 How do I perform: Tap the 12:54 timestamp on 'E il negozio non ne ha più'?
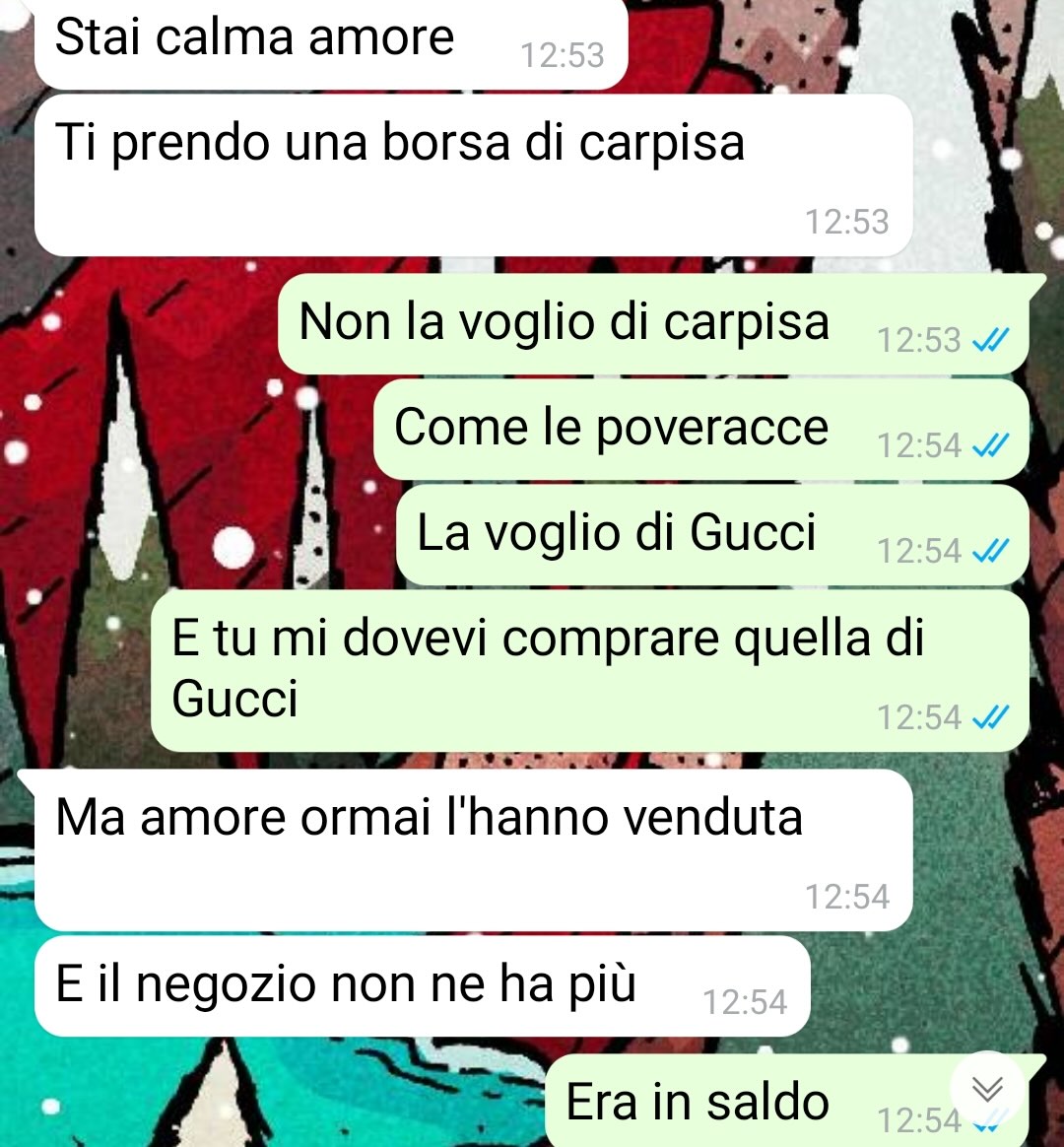pyautogui.click(x=745, y=1002)
